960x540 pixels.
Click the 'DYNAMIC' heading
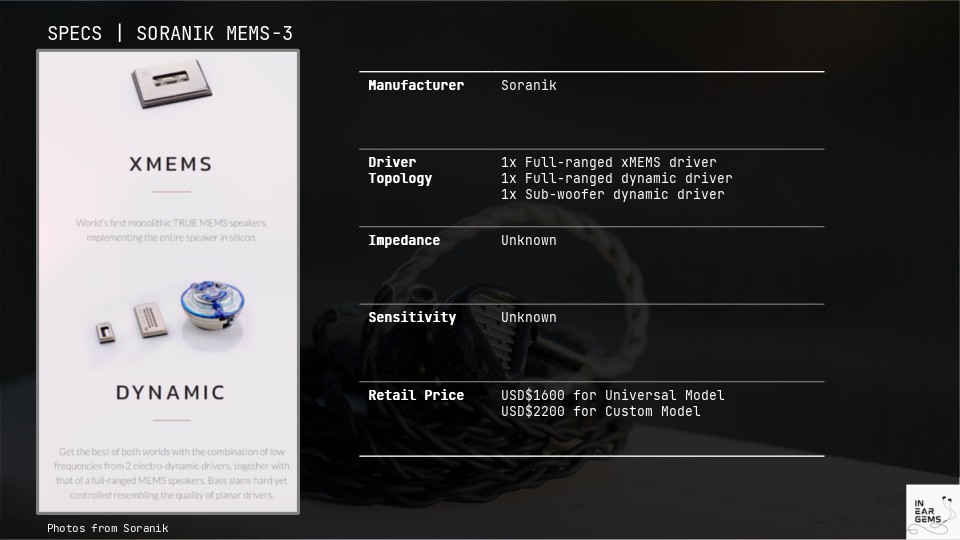(171, 392)
